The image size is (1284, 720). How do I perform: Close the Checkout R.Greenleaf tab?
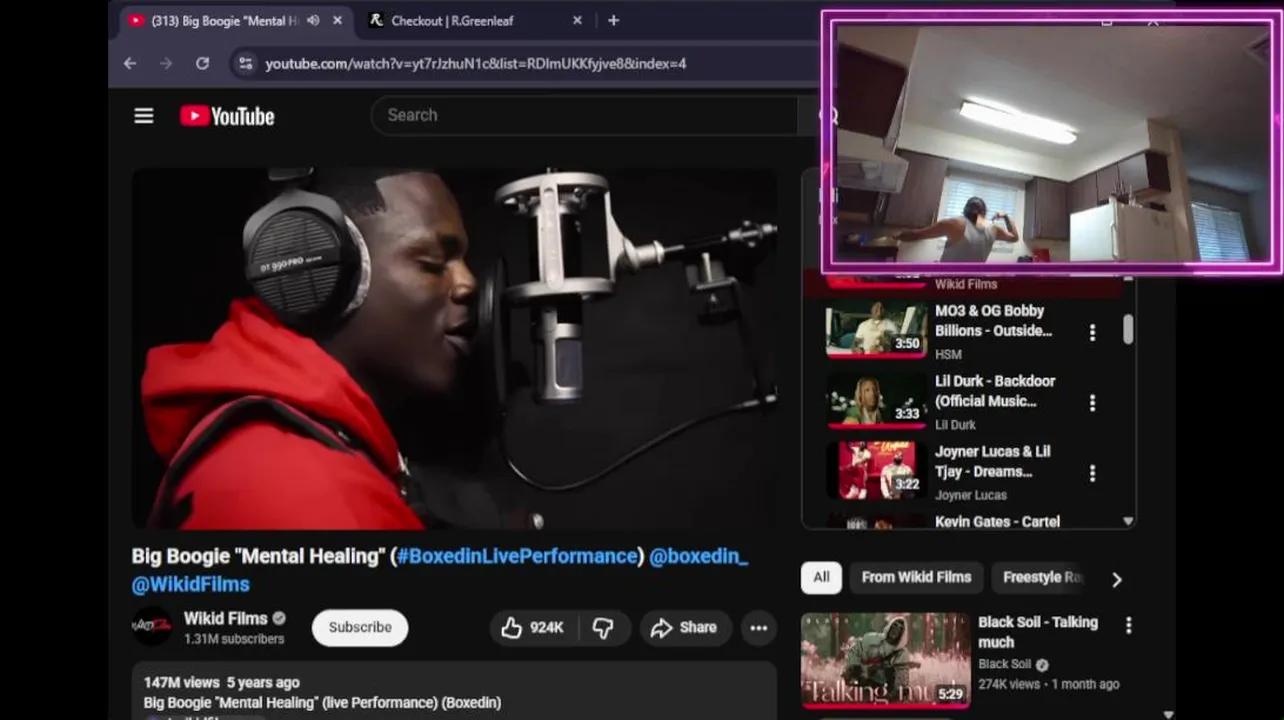[577, 20]
